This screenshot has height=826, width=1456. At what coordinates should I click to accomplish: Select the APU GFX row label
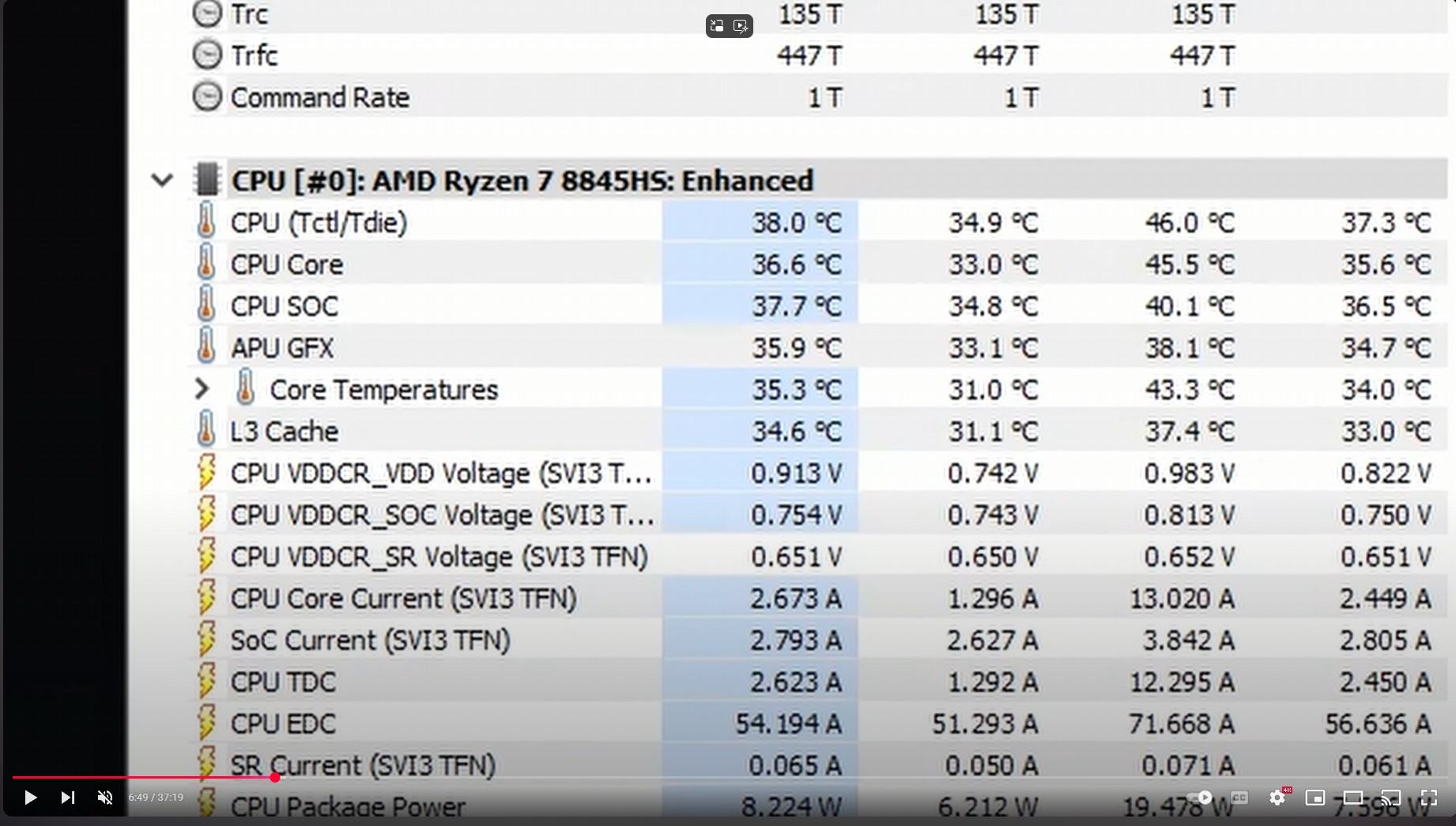(x=282, y=348)
